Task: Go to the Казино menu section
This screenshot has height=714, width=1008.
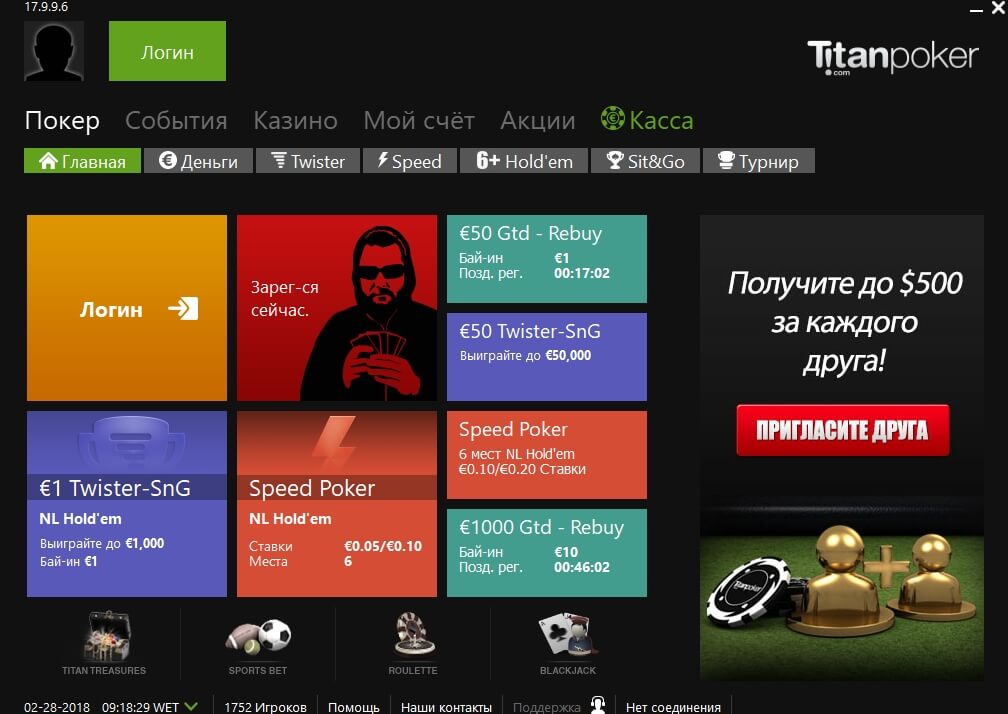Action: point(295,120)
